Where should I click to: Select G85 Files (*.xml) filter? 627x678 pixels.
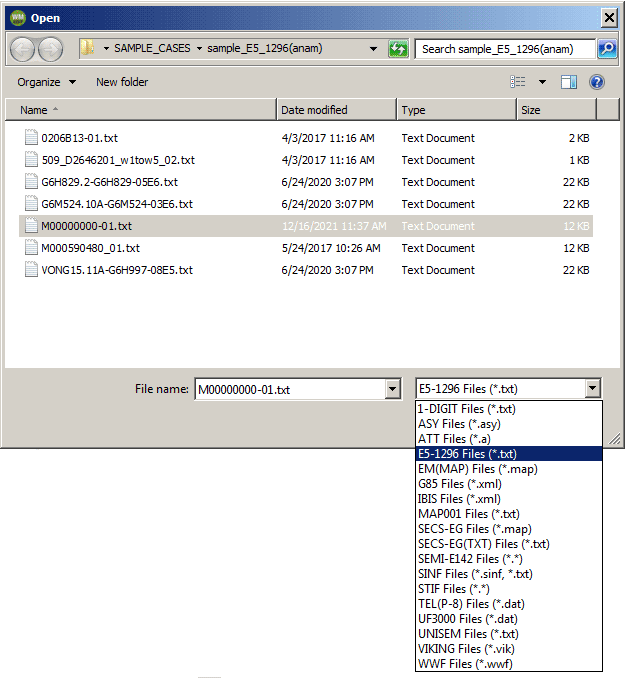click(x=509, y=484)
